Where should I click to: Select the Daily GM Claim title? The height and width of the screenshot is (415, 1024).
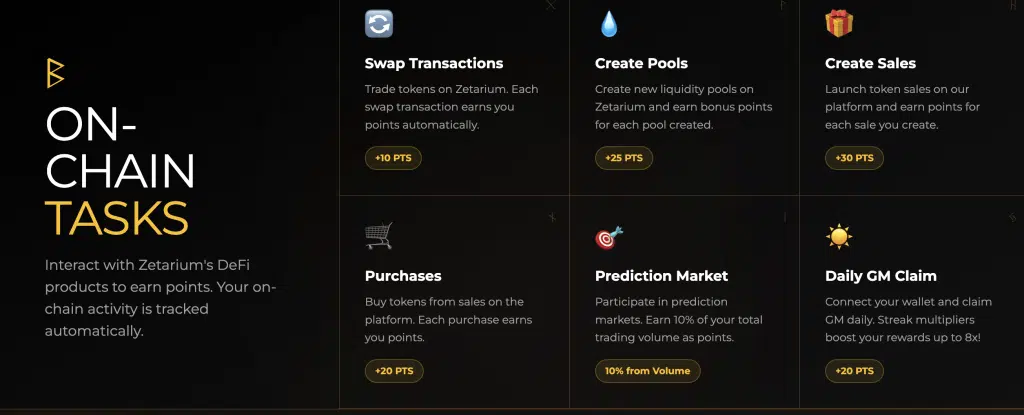click(881, 275)
